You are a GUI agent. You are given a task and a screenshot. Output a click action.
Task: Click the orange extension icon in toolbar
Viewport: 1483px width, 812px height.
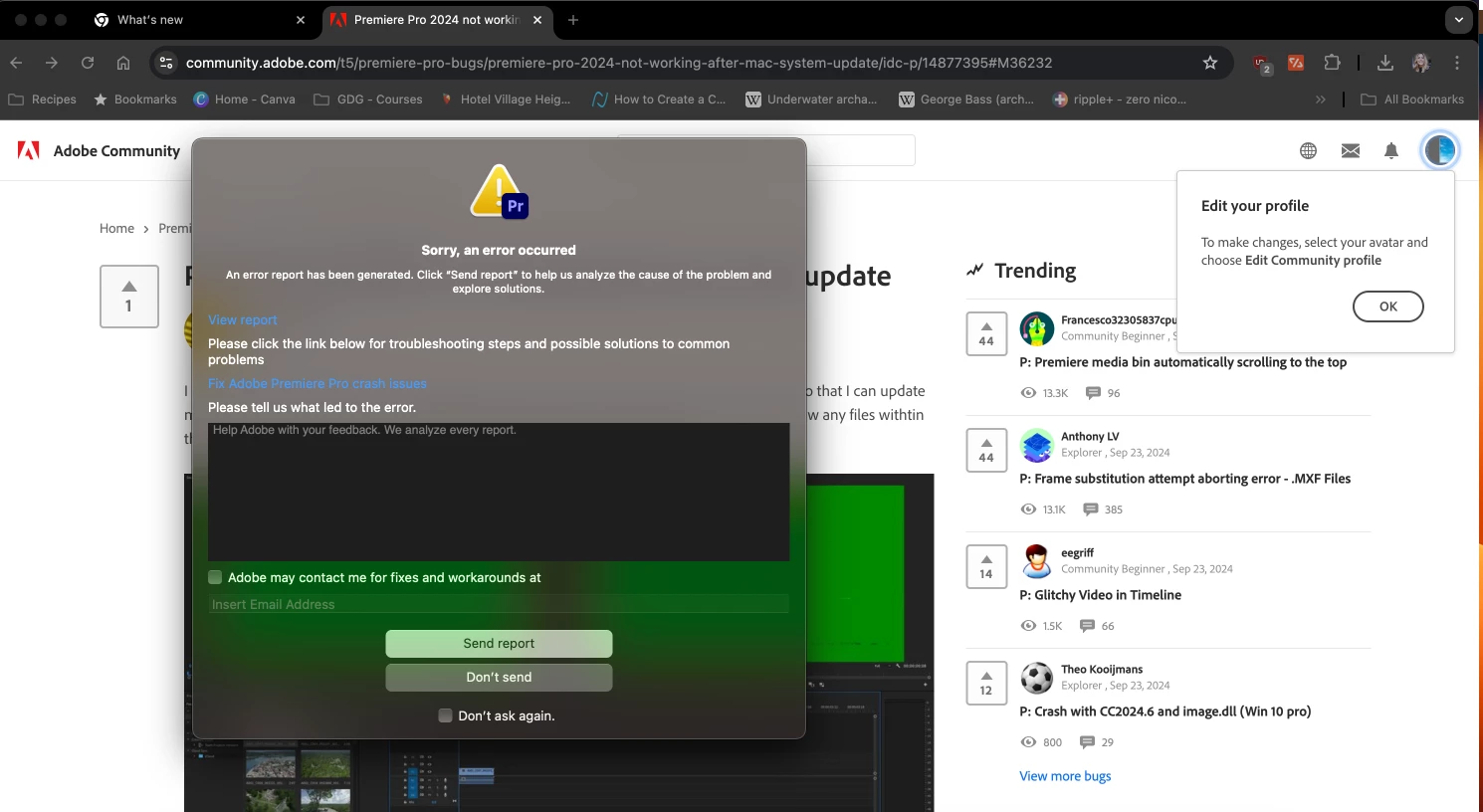[x=1296, y=63]
